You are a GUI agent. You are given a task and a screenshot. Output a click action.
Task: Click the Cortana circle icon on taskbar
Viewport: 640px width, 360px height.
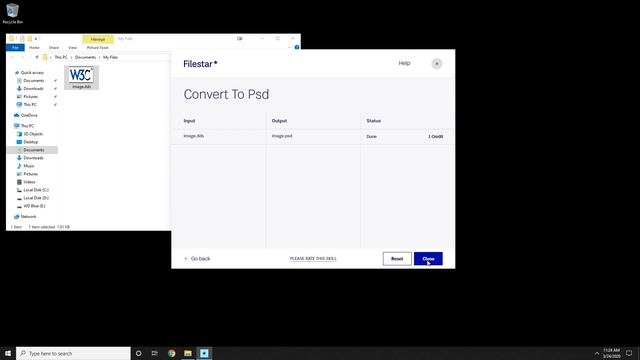[x=139, y=353]
